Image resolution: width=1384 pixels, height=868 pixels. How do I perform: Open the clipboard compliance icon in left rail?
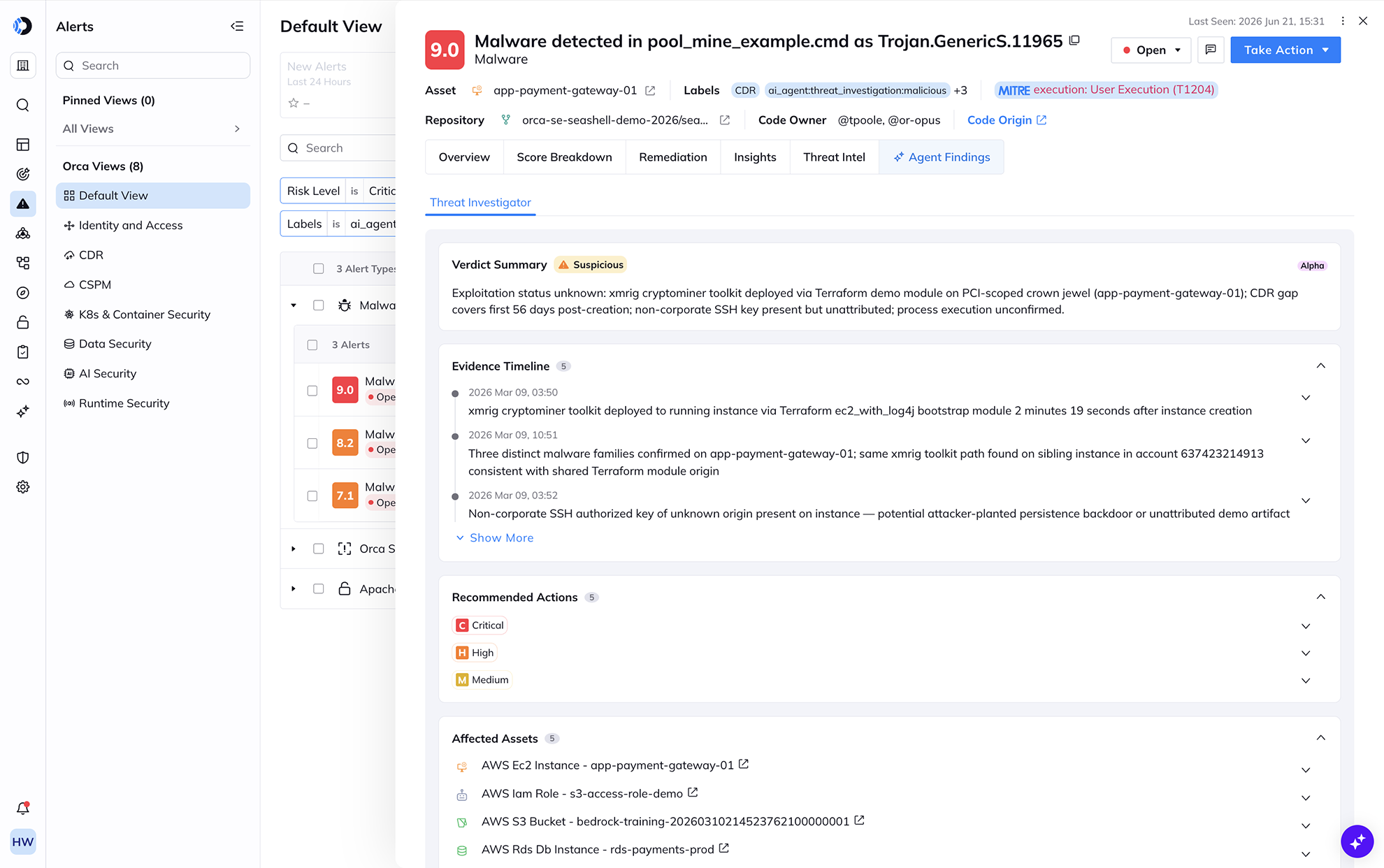coord(22,352)
